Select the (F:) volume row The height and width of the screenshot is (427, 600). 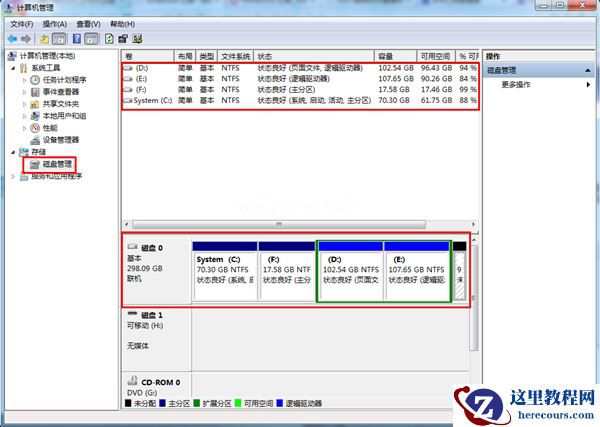point(300,90)
